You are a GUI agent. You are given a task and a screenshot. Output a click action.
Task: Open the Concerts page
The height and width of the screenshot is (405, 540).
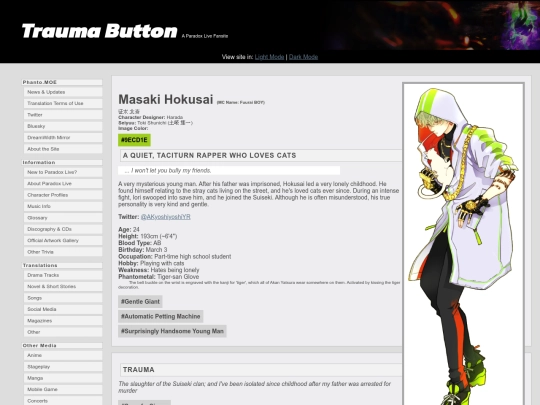63,401
